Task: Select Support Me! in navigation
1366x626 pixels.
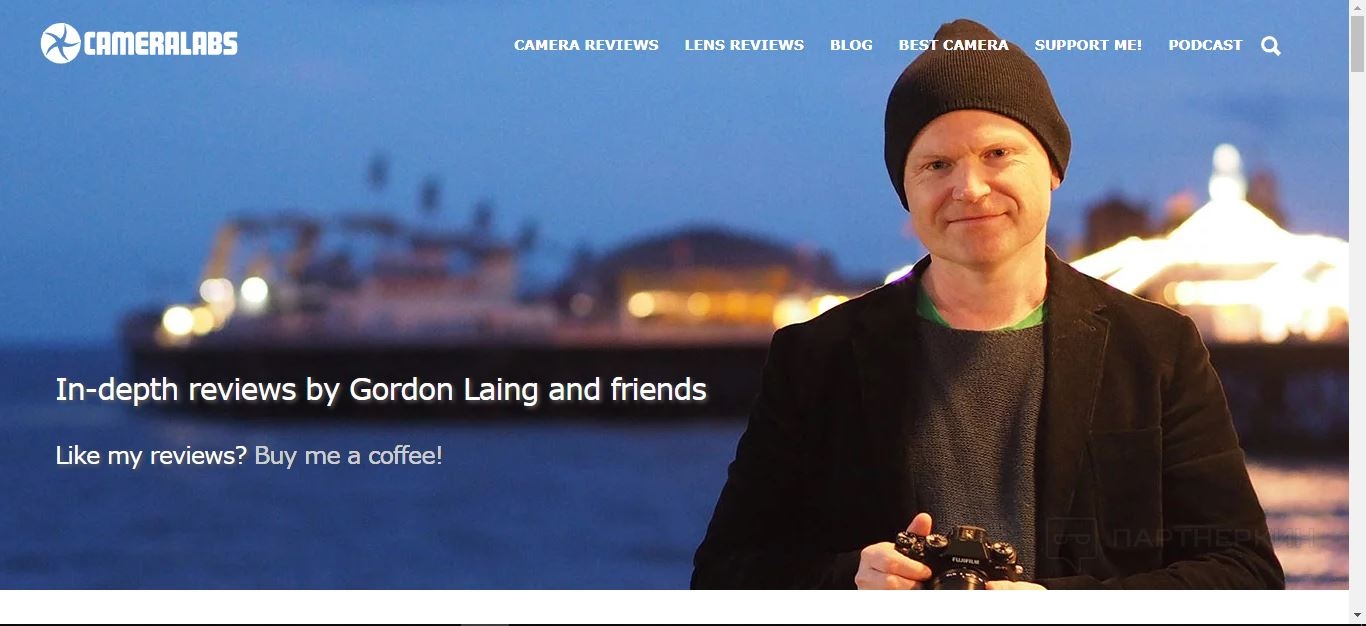Action: (1088, 45)
